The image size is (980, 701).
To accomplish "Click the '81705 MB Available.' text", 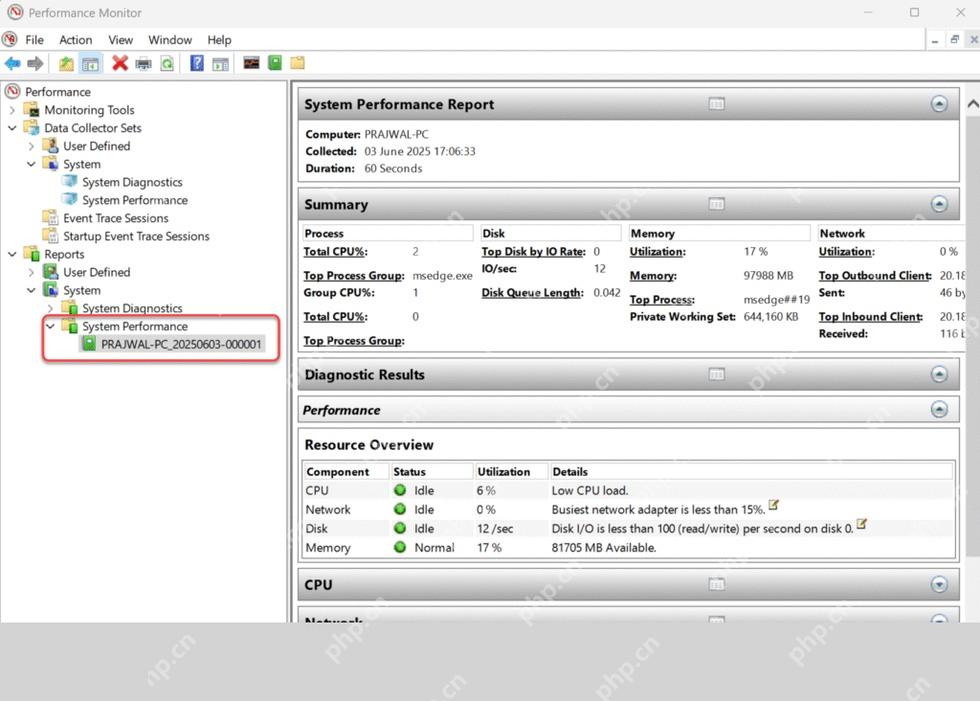I will [x=604, y=547].
